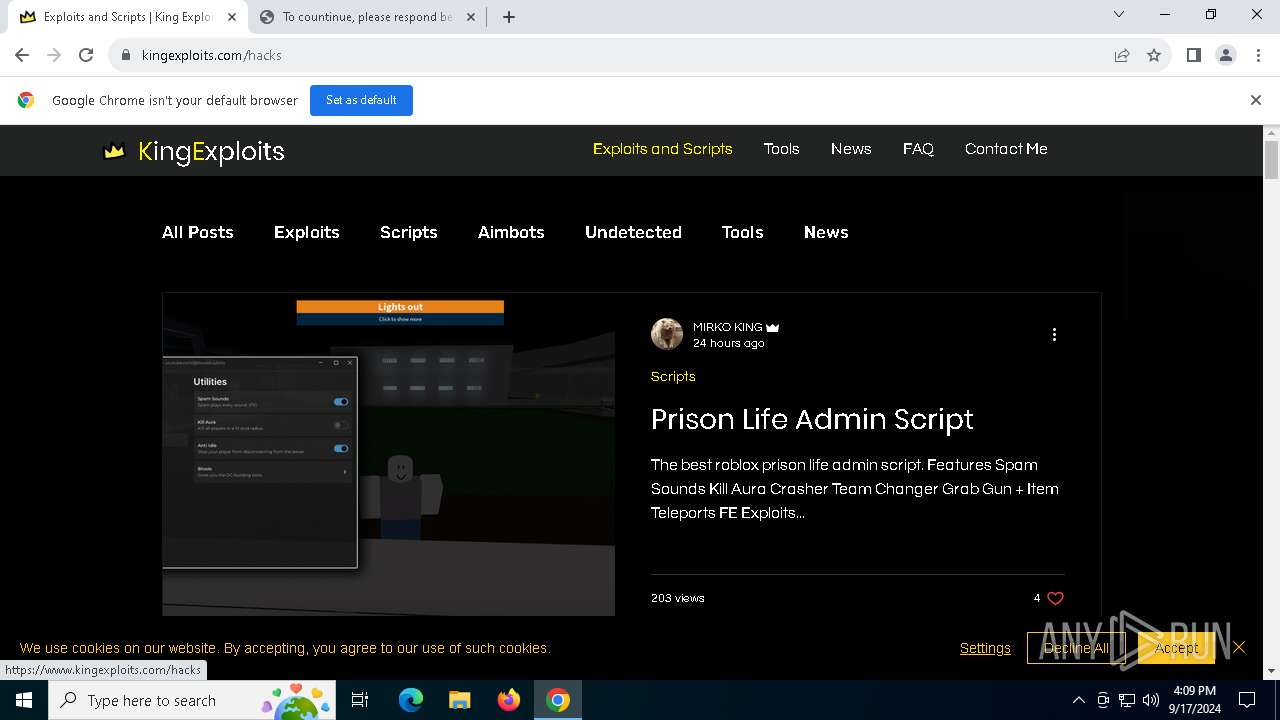Viewport: 1280px width, 720px height.
Task: Open the Prison Life Admin Script title
Action: [x=812, y=419]
